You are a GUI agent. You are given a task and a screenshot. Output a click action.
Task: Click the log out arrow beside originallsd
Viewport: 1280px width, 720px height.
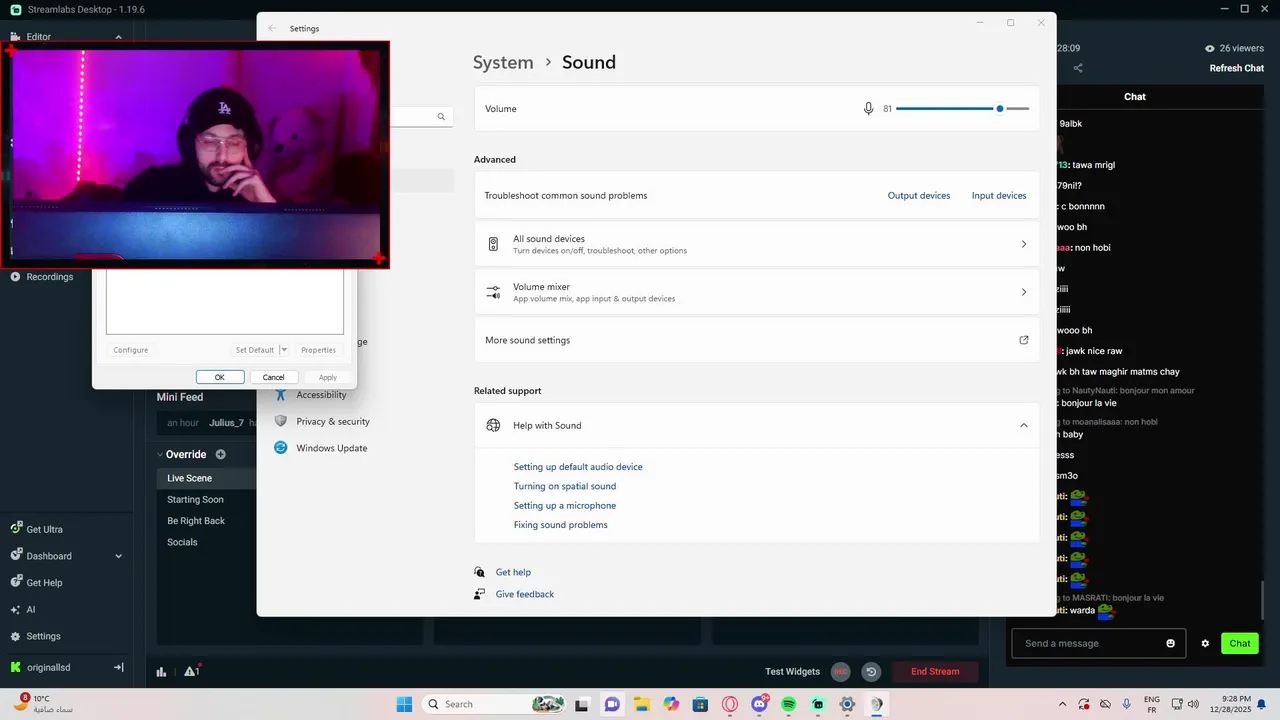118,667
